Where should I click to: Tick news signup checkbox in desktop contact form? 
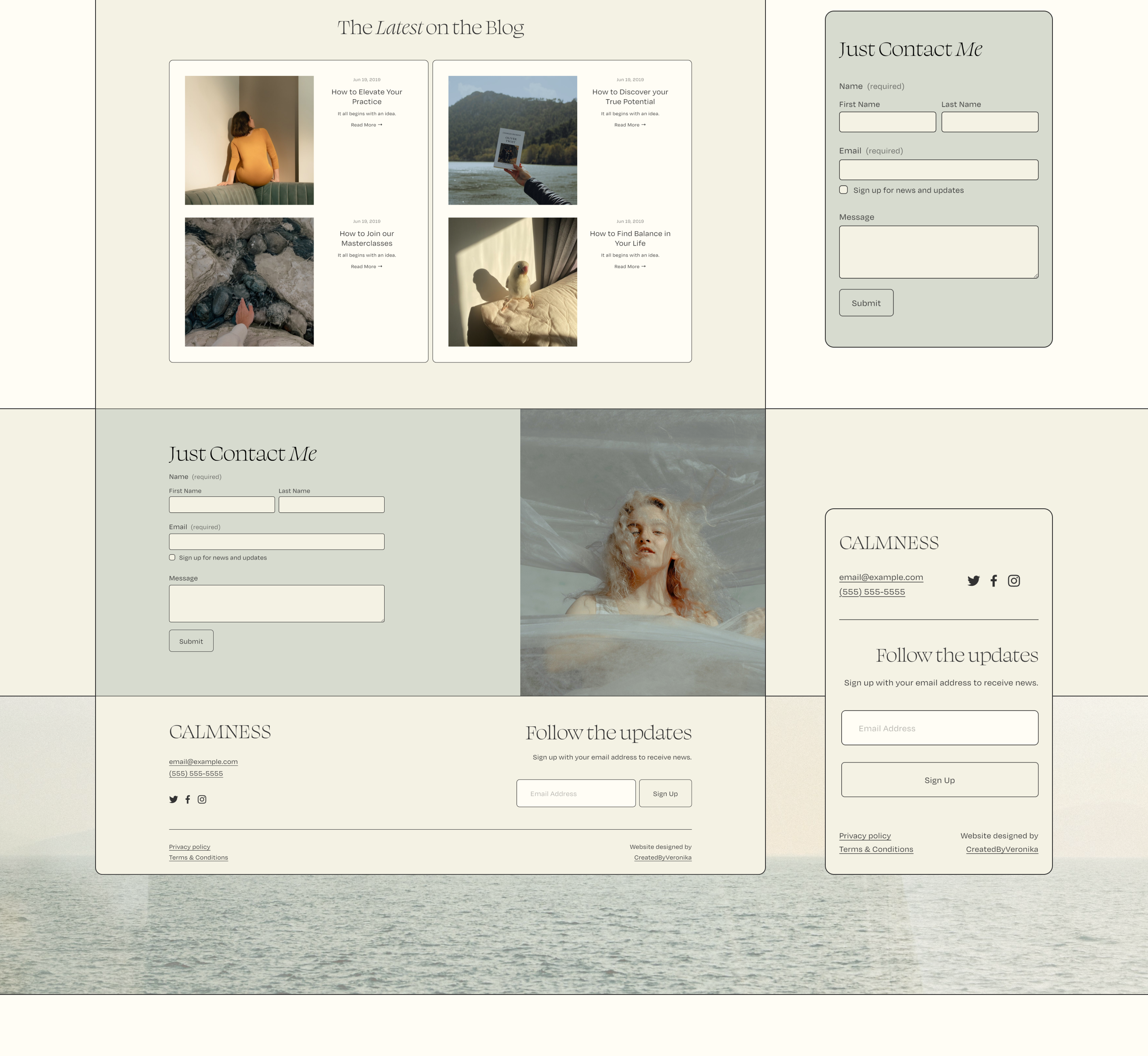pos(172,558)
